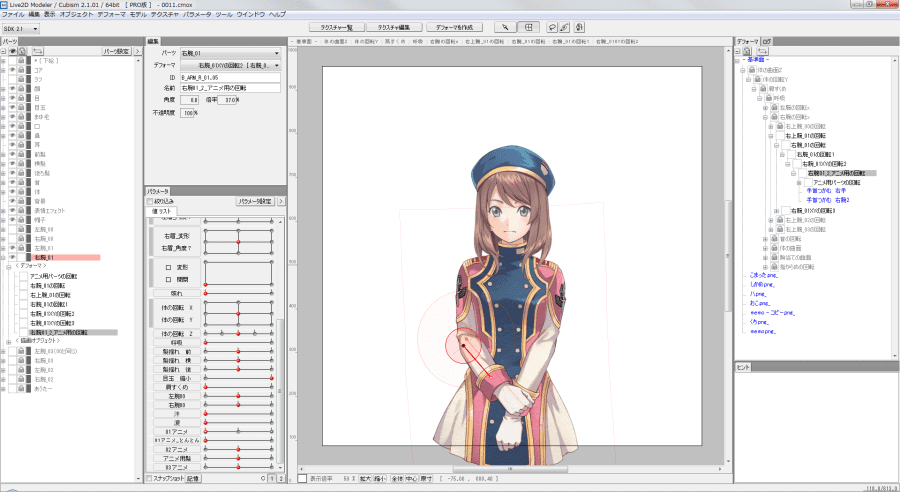Viewport: 900px width, 492px height.
Task: Toggle visibility of 目玉 part
Action: (x=12, y=107)
